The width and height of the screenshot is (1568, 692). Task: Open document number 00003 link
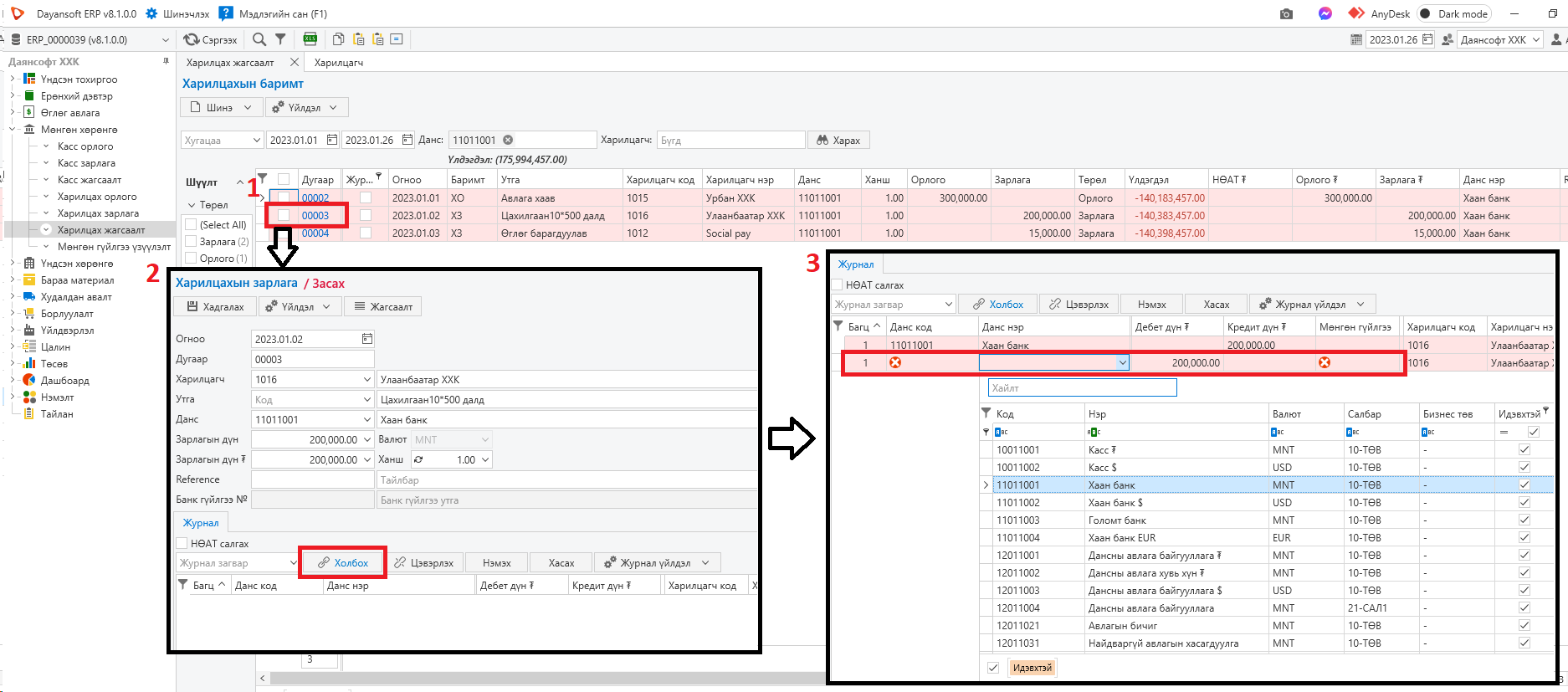point(315,215)
